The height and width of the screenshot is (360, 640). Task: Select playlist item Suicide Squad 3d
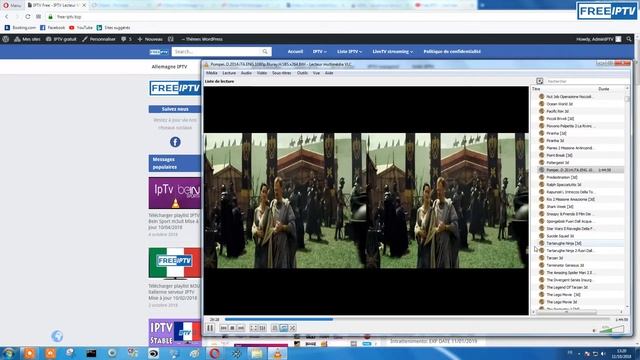click(560, 236)
